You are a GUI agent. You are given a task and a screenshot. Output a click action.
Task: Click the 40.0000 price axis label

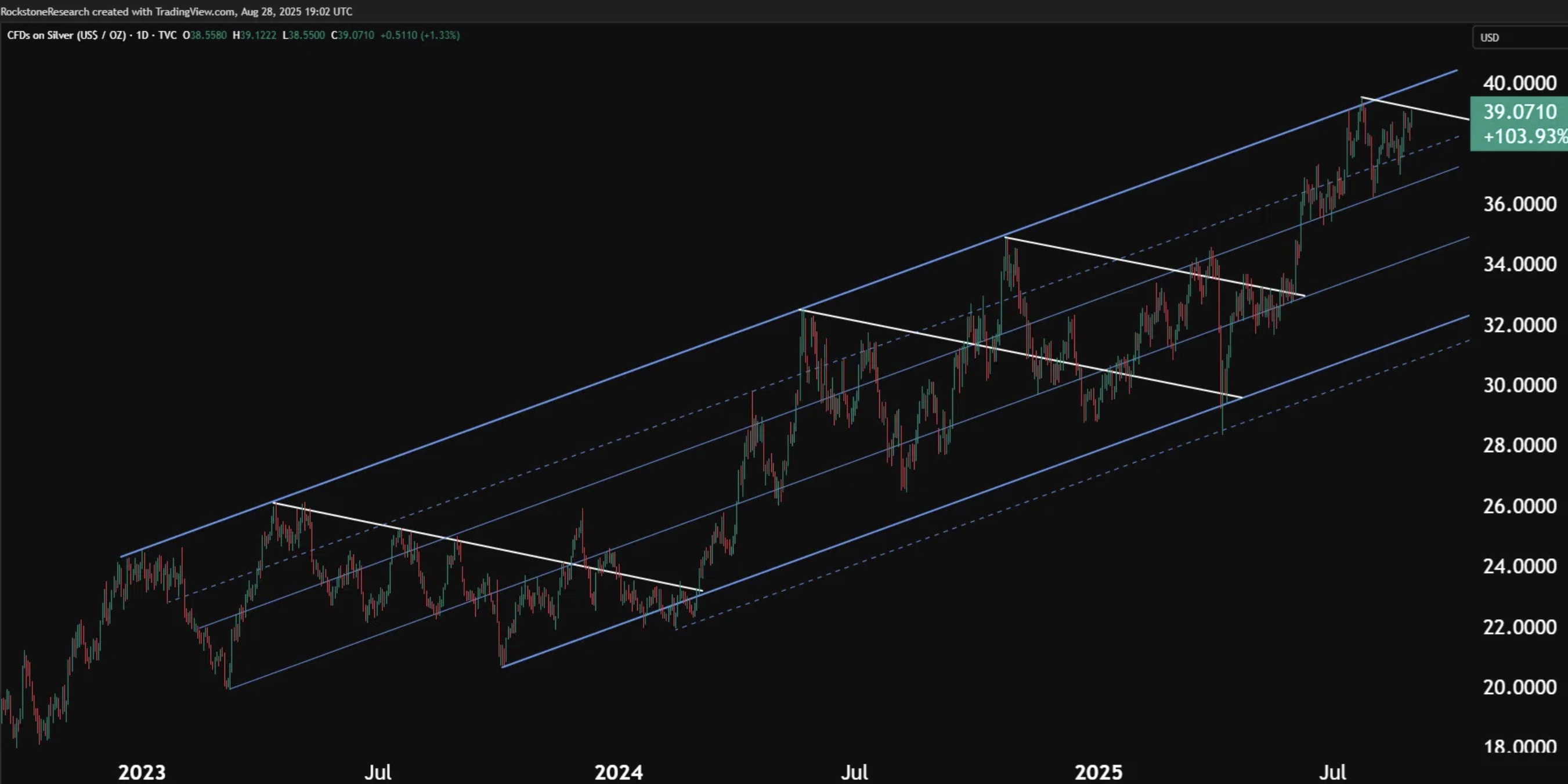pos(1519,83)
